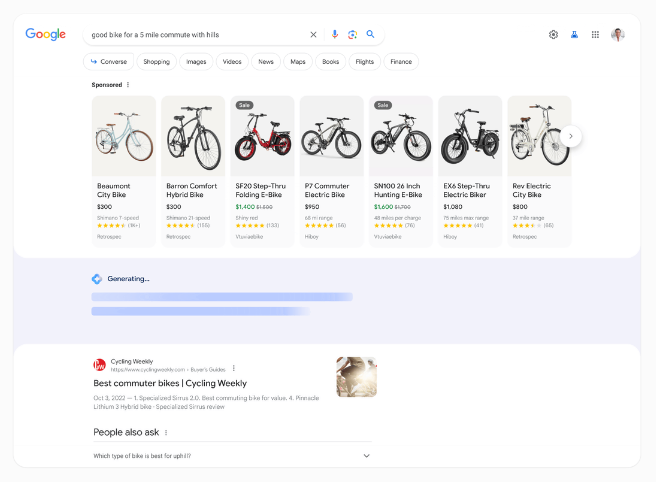Screen dimensions: 656x482
Task: Click the Cycling Weekly result thumbnail
Action: (356, 377)
